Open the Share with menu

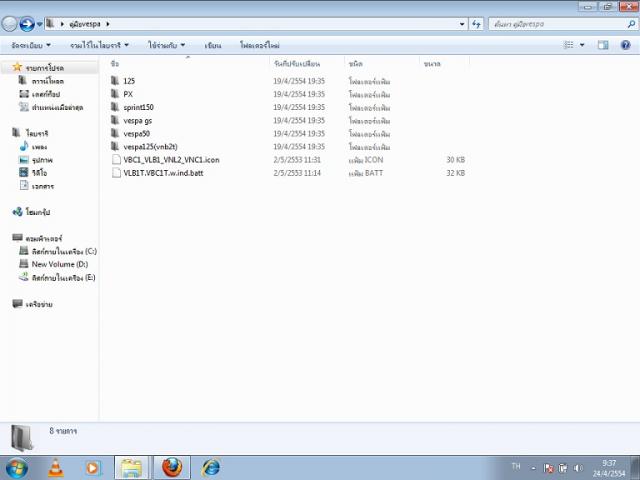[x=166, y=45]
